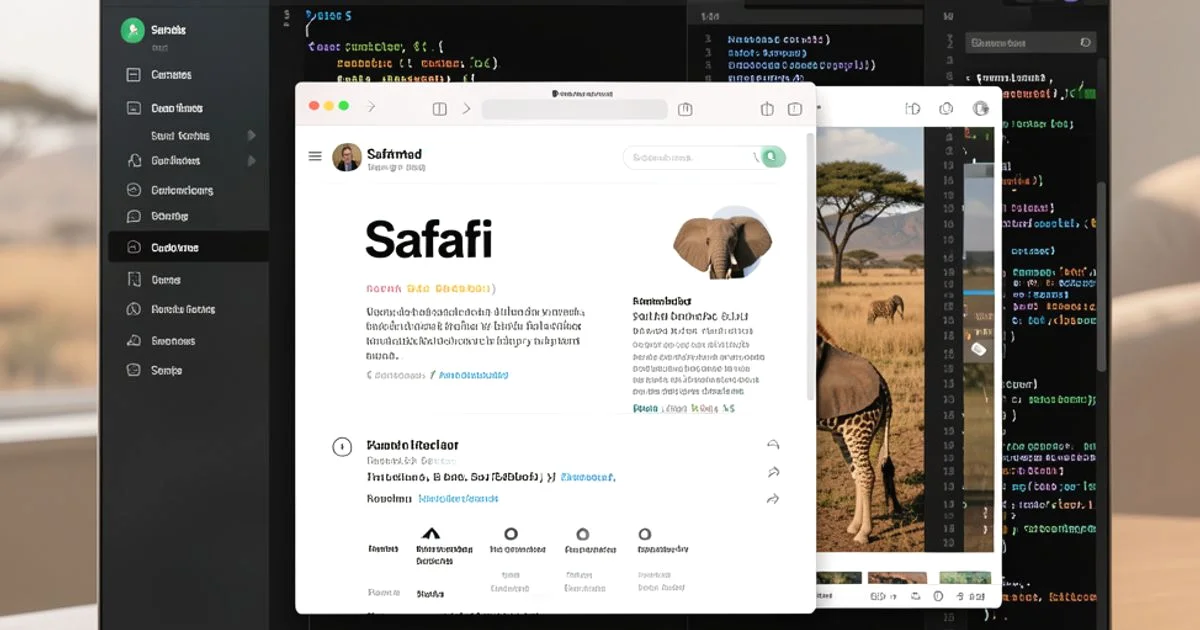Click the reply arrow icon beside the pinned post
The width and height of the screenshot is (1200, 630).
click(x=772, y=444)
